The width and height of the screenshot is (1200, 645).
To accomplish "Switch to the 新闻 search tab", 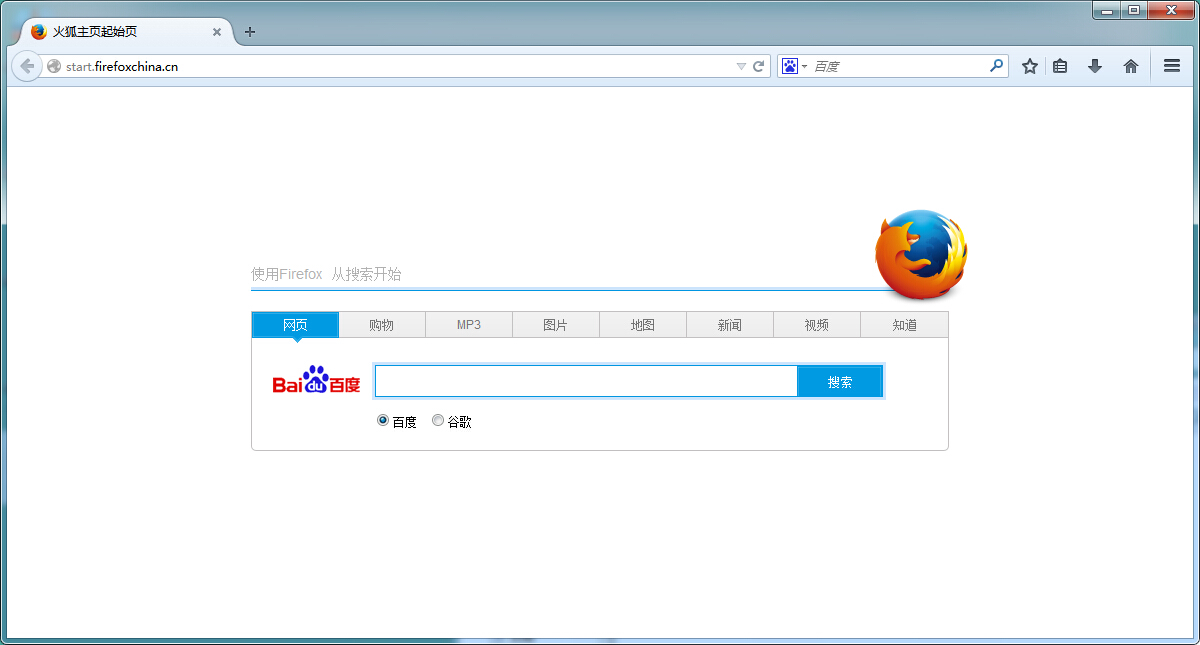I will (x=730, y=325).
